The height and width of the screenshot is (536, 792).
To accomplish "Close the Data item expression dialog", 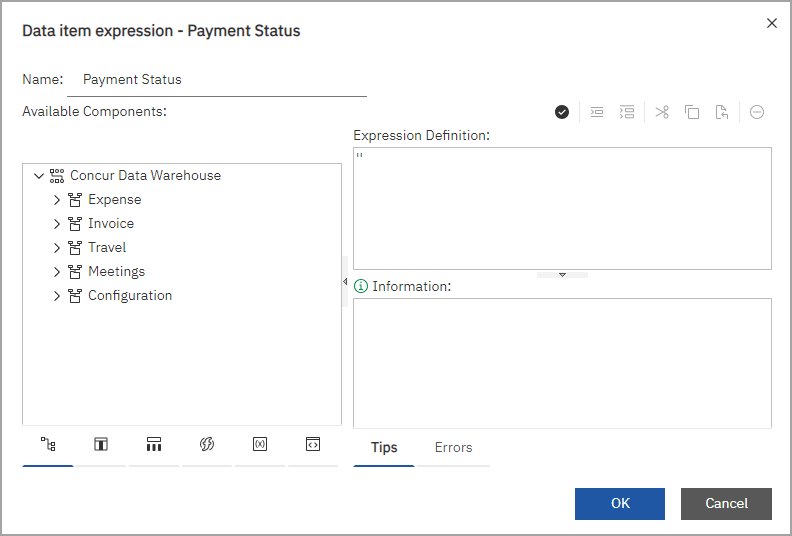I will pyautogui.click(x=771, y=23).
